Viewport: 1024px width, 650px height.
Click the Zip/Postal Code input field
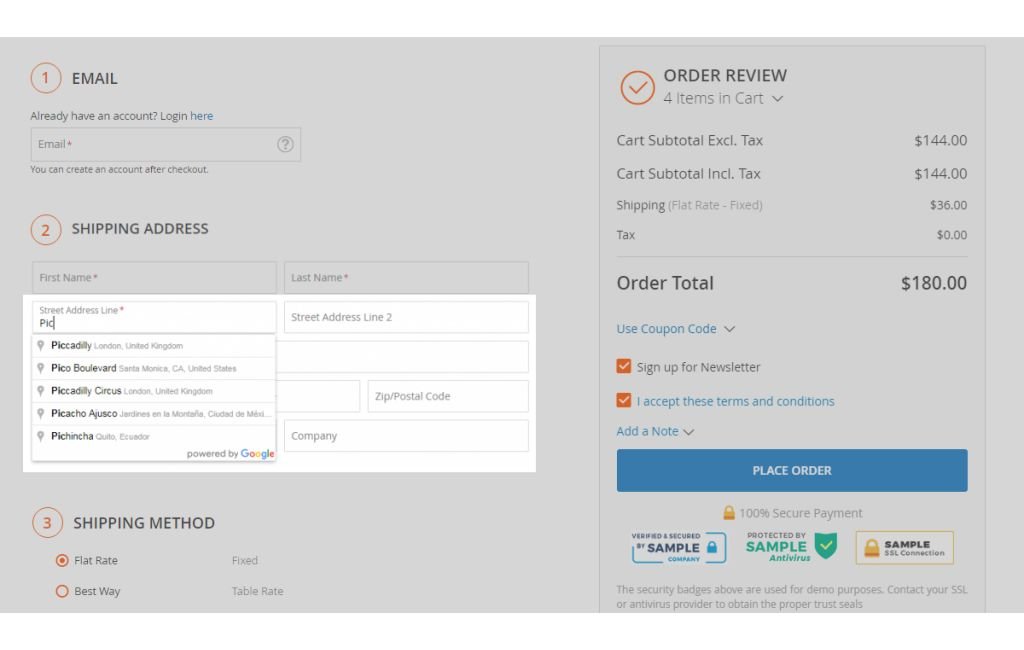click(x=447, y=396)
